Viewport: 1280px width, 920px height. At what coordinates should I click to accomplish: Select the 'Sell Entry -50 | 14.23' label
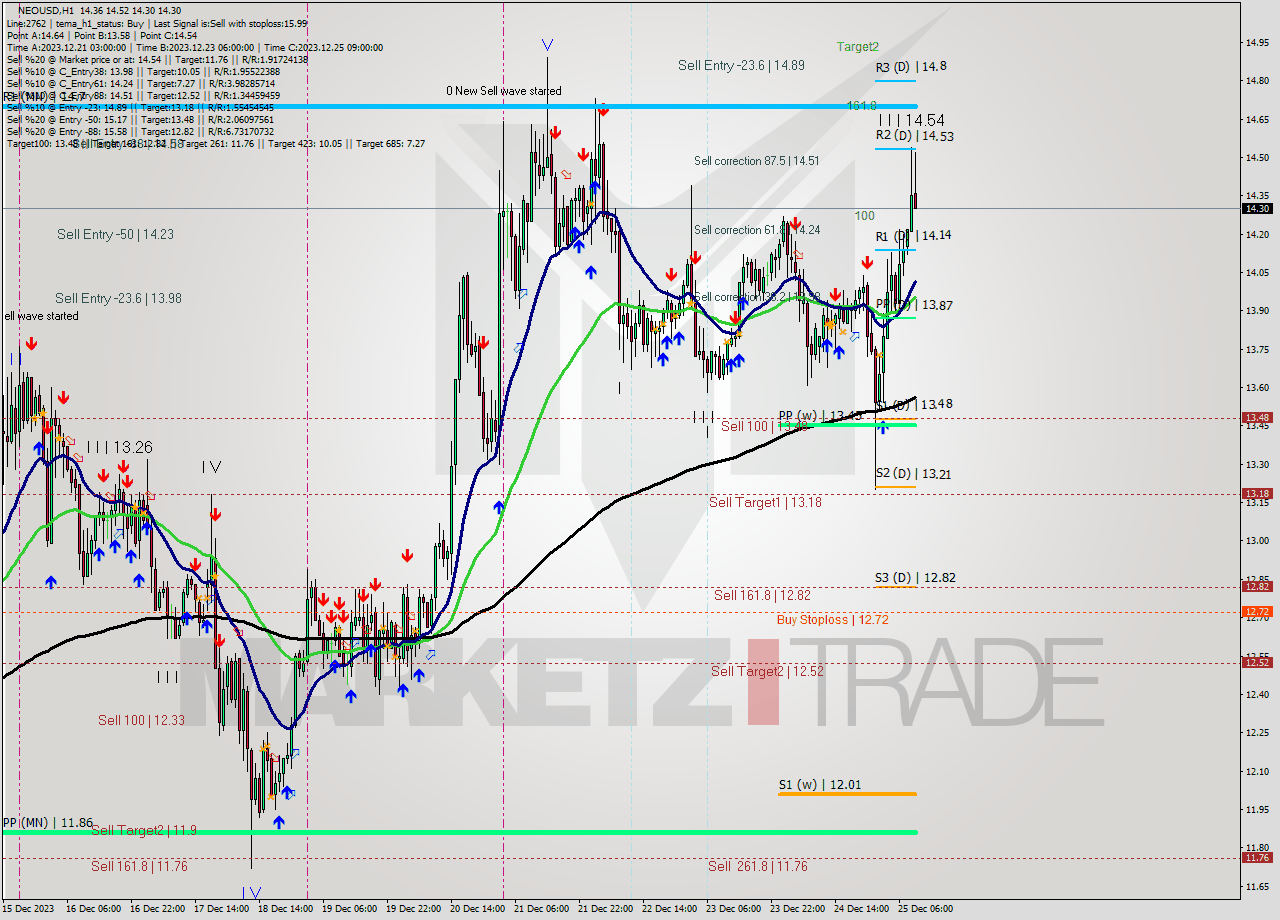(115, 235)
